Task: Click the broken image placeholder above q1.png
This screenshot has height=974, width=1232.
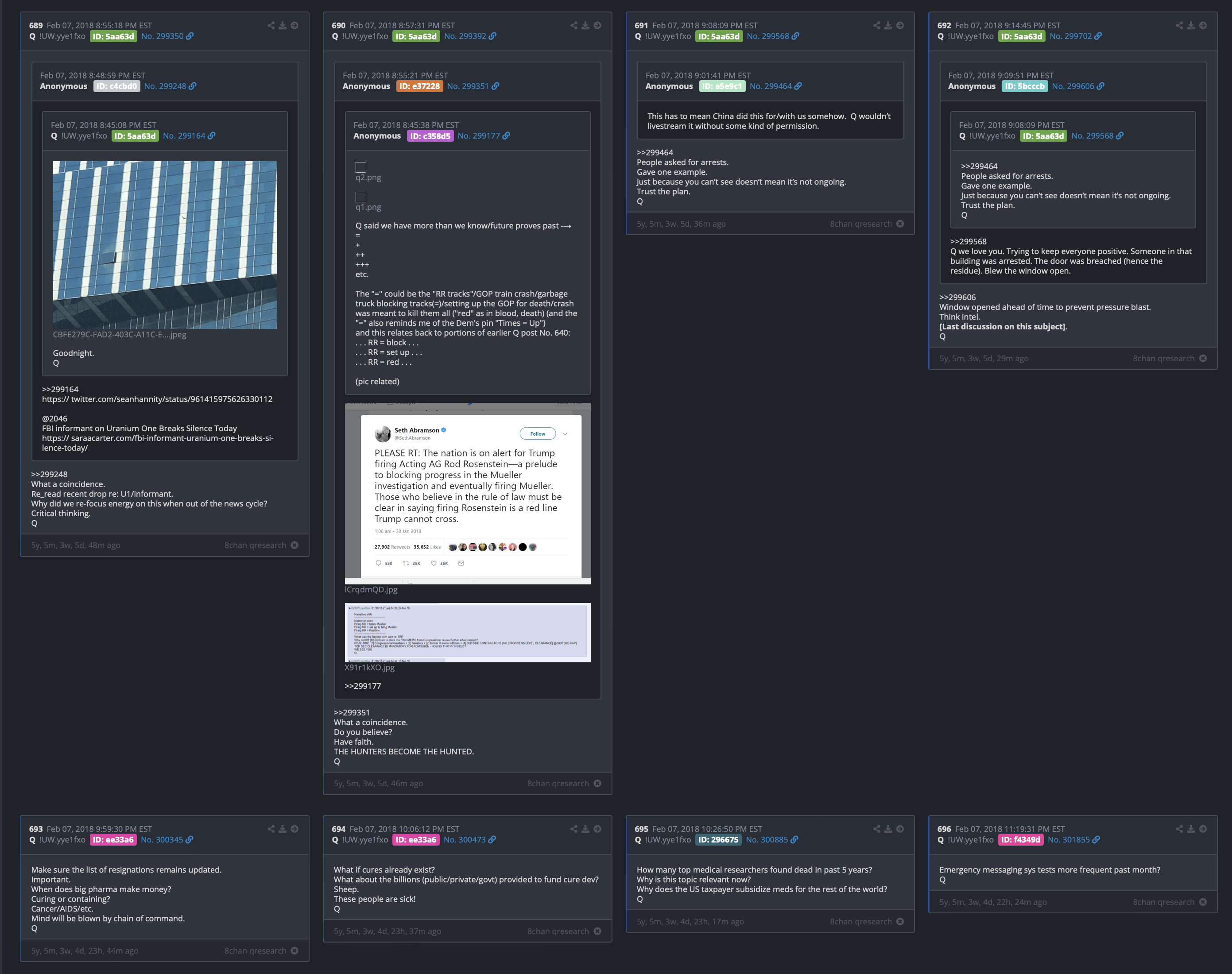Action: [361, 197]
